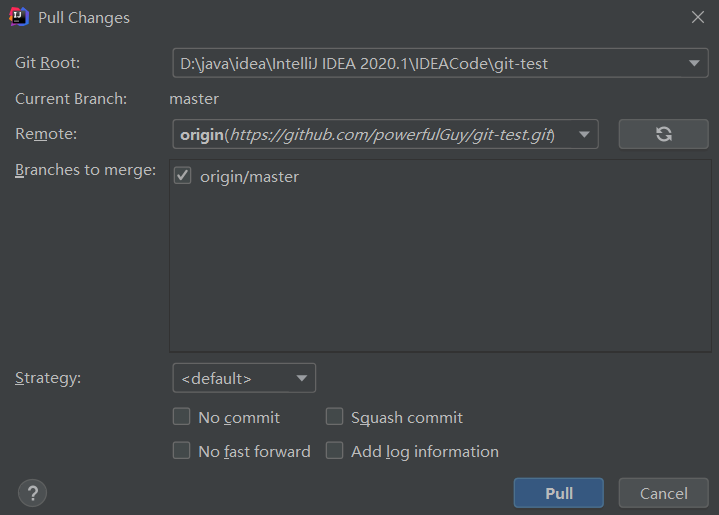Expand the Git Root dropdown arrow
This screenshot has width=719, height=515.
(695, 64)
